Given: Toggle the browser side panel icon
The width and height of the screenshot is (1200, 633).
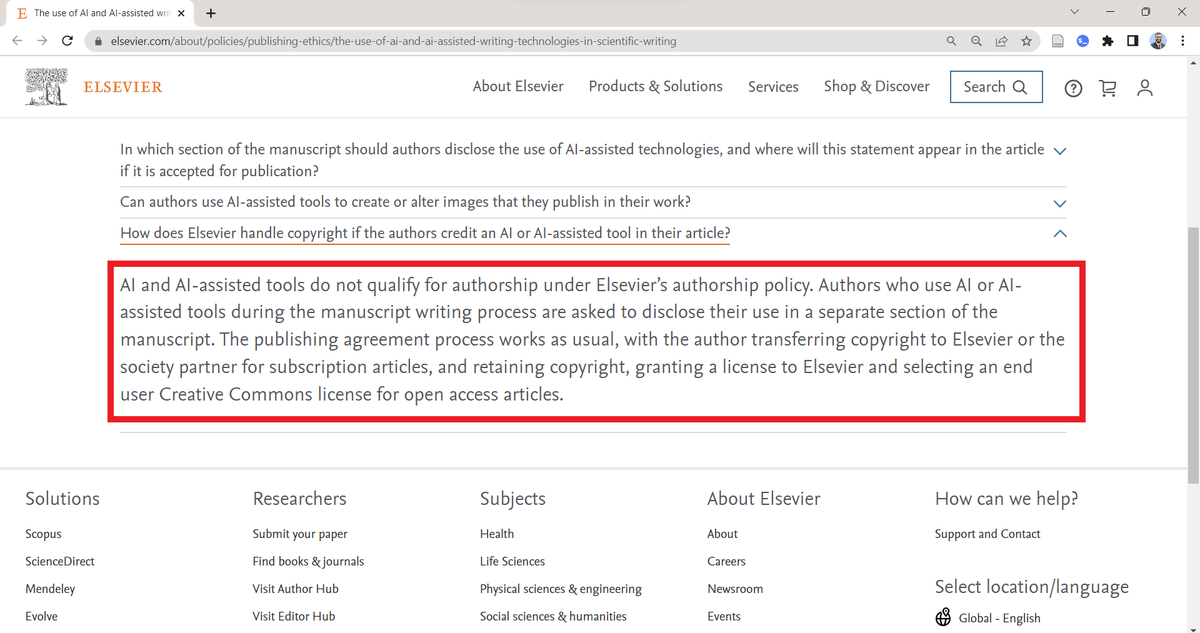Looking at the screenshot, I should [x=1133, y=41].
